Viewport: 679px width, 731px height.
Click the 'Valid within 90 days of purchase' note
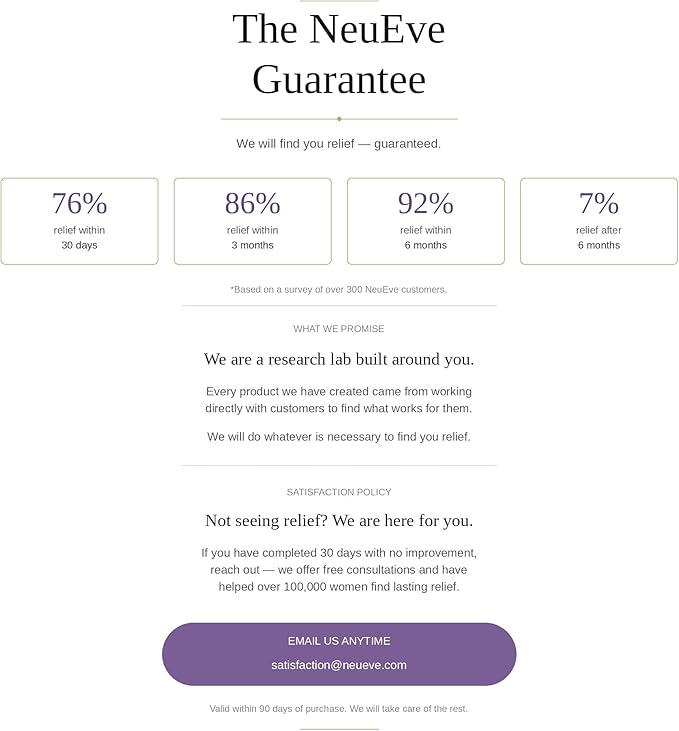click(339, 709)
